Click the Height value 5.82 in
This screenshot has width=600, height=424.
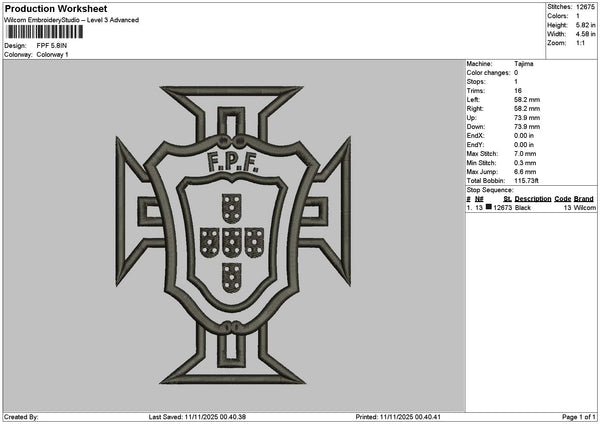585,25
